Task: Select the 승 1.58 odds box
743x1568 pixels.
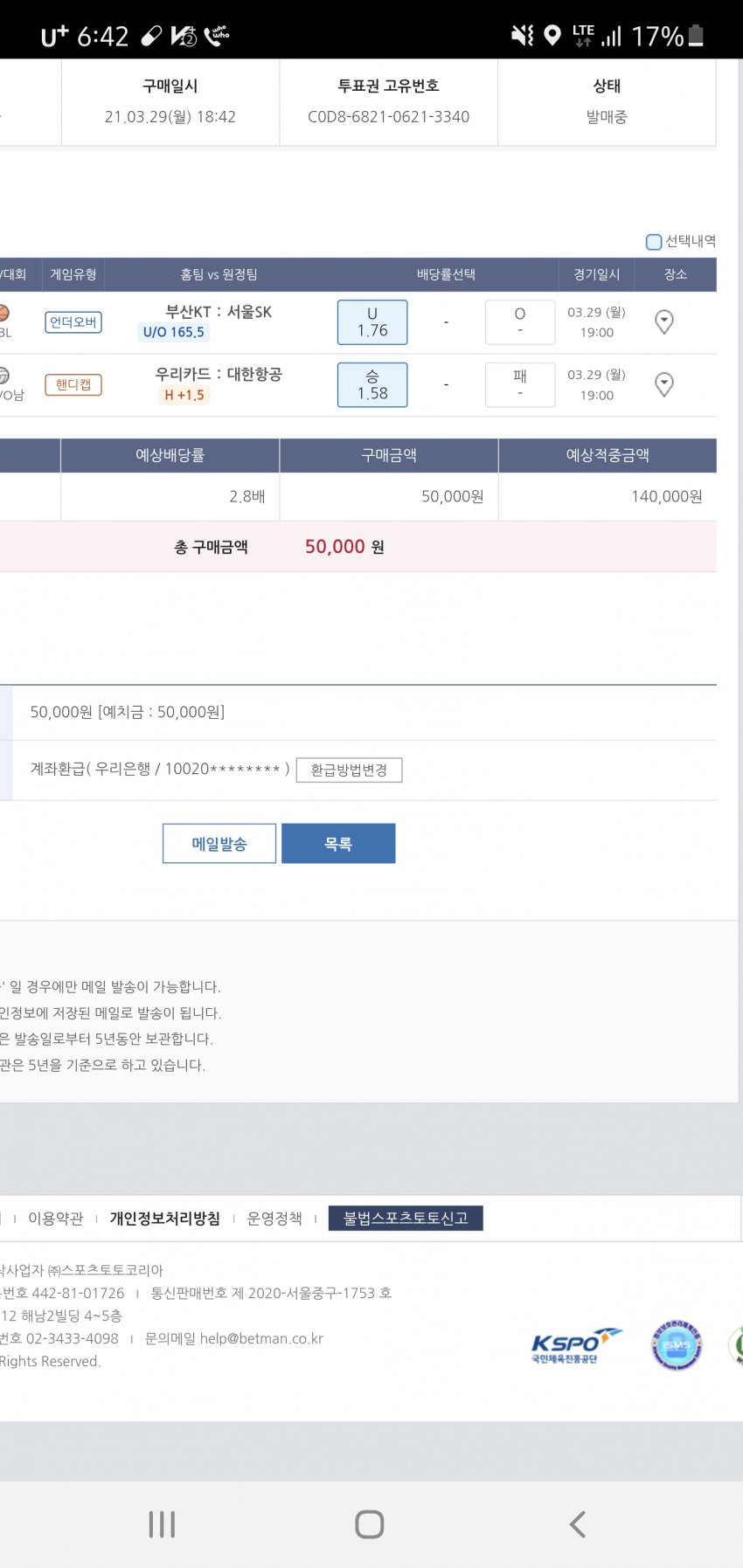Action: pos(372,384)
